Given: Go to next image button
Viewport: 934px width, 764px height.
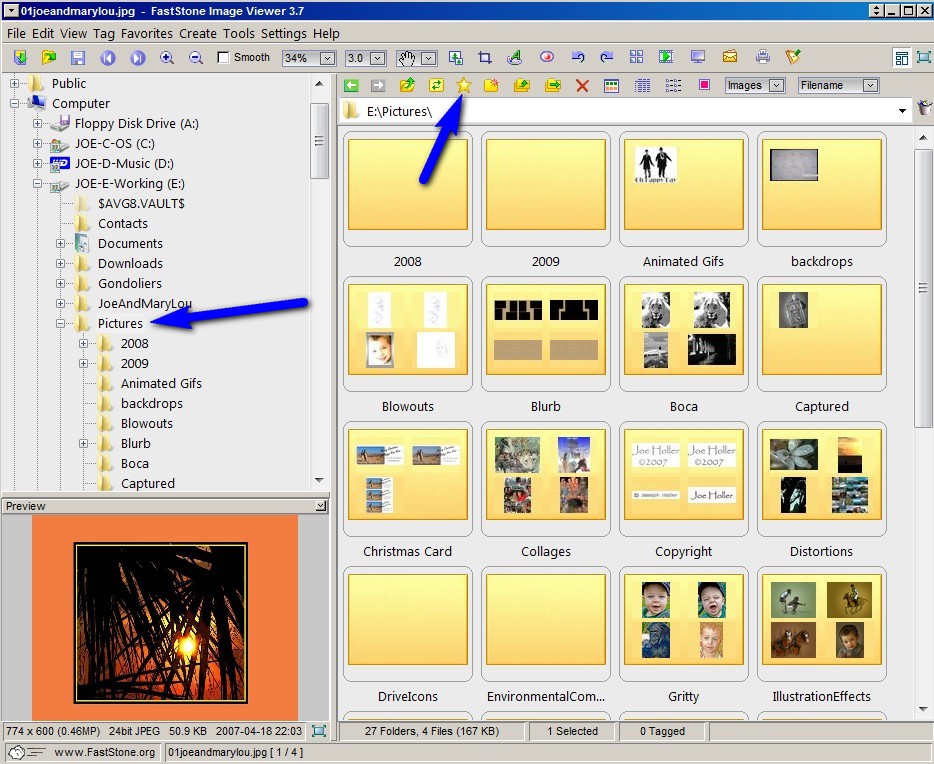Looking at the screenshot, I should coord(138,57).
